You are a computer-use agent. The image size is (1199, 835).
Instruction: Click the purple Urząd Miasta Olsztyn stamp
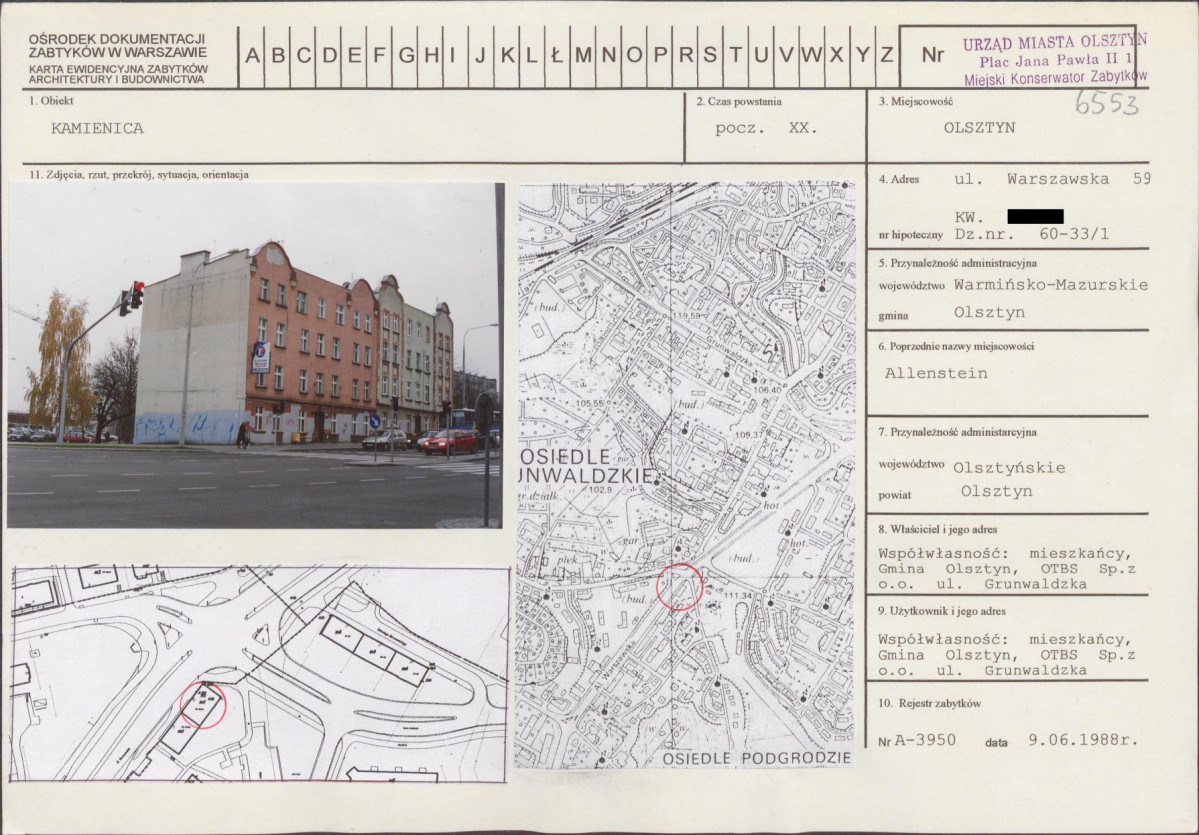[x=1054, y=58]
